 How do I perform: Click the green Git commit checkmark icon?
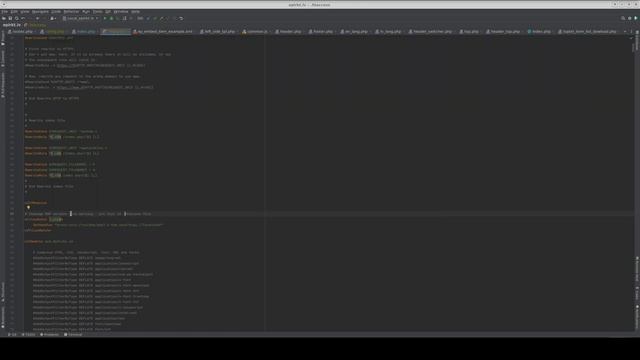(x=155, y=18)
